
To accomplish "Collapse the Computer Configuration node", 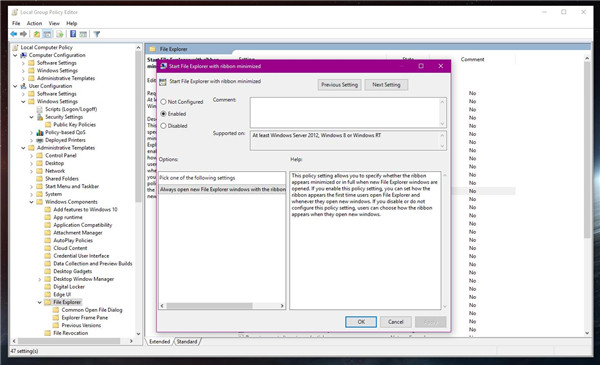I will (15, 55).
